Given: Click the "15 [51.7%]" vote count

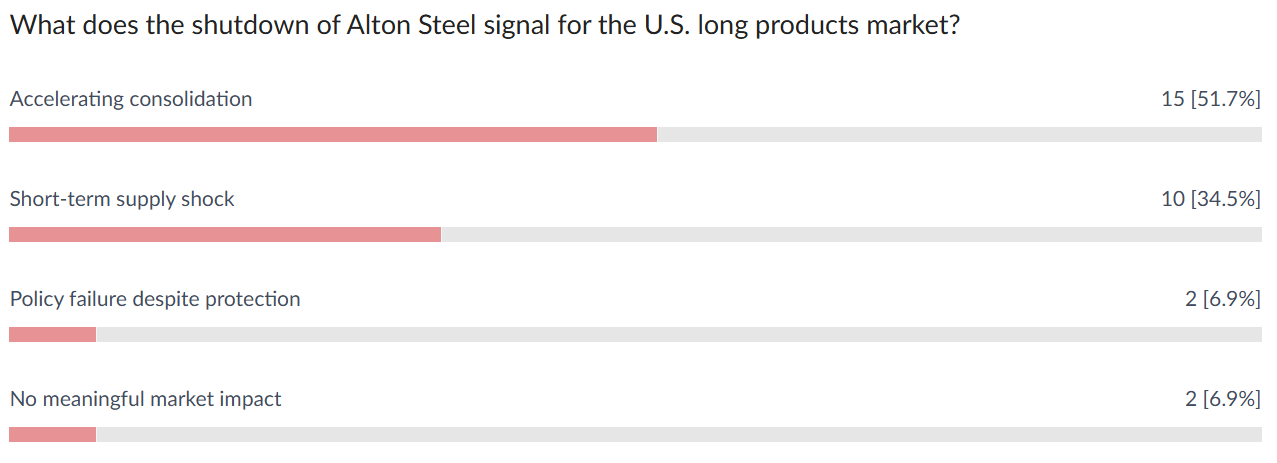Looking at the screenshot, I should click(1210, 99).
